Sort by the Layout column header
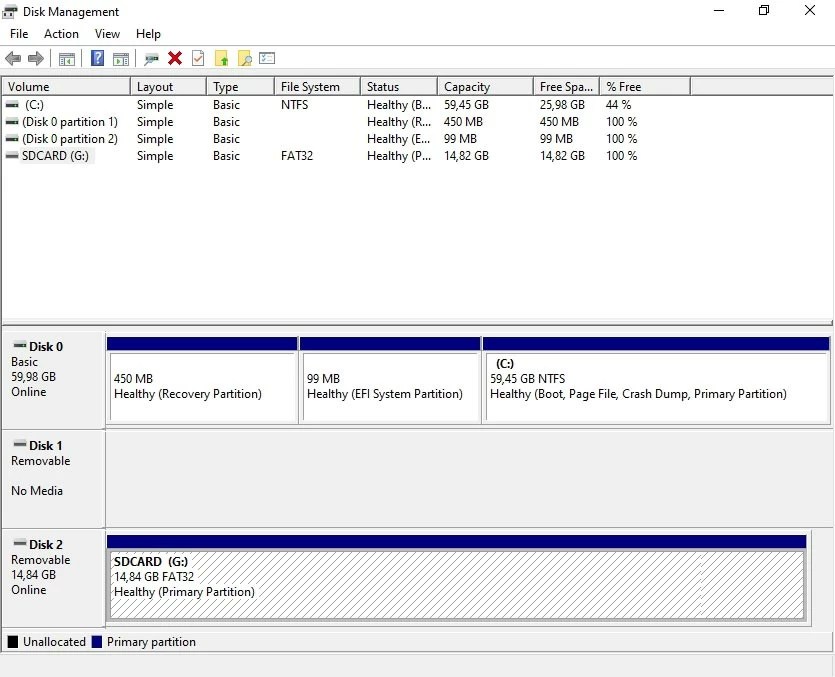835x677 pixels. tap(168, 86)
